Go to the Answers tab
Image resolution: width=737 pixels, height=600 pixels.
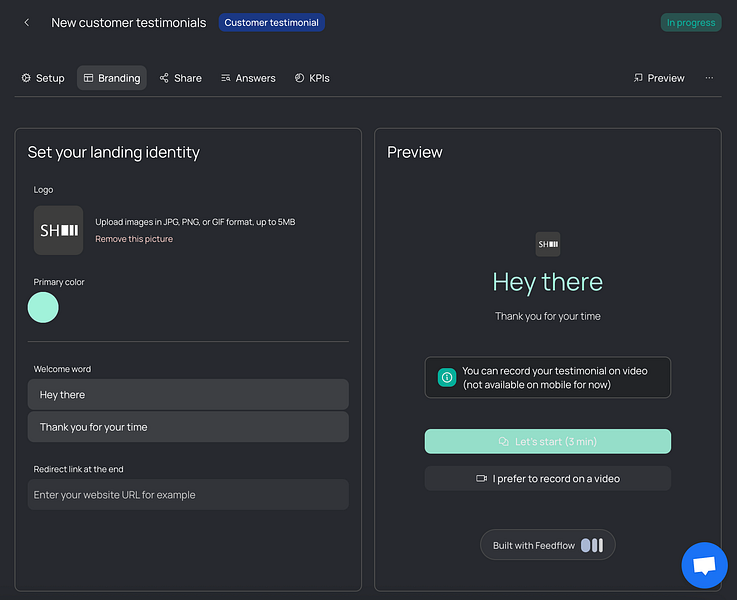pos(249,78)
